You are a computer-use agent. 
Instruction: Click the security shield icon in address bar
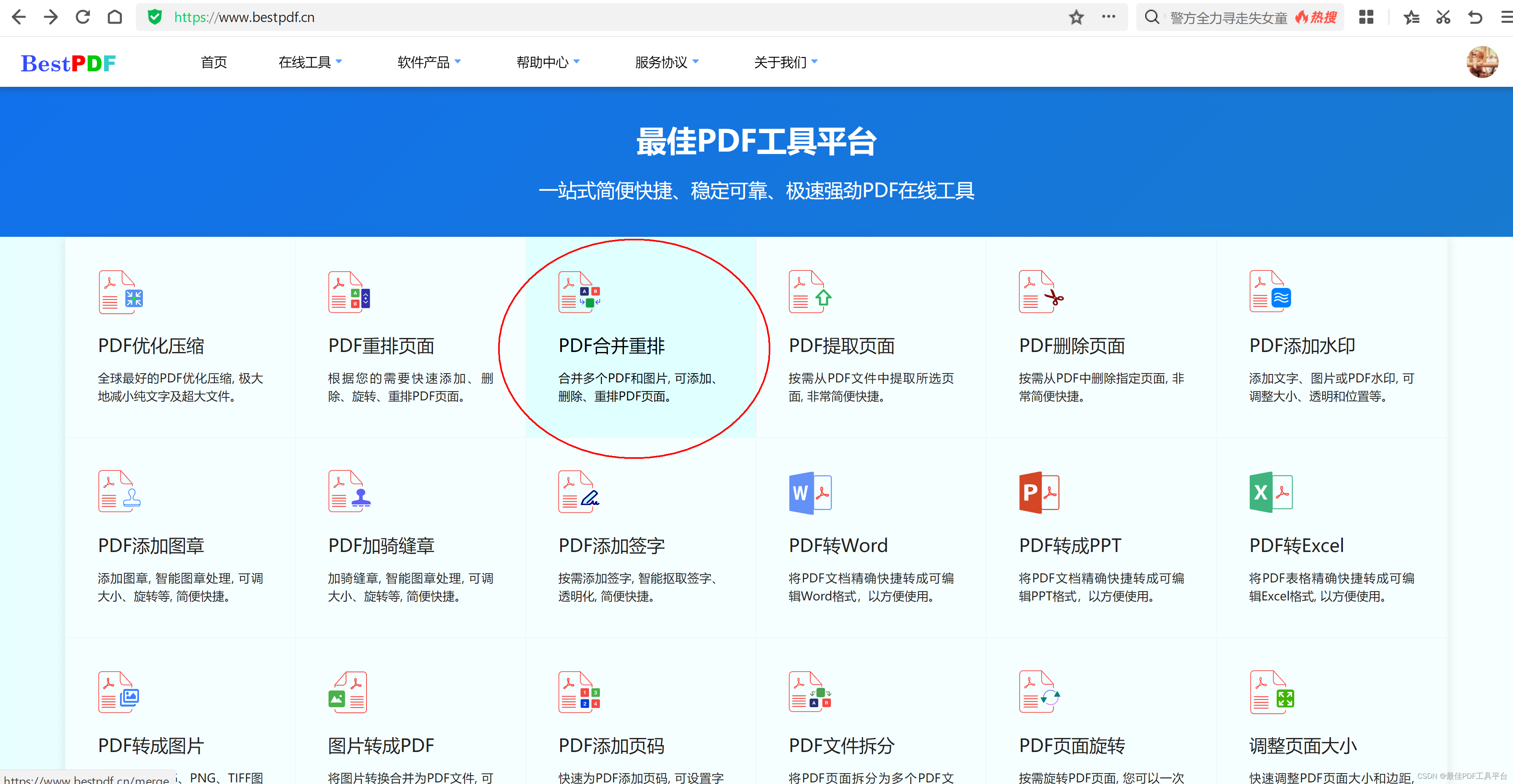[x=154, y=17]
